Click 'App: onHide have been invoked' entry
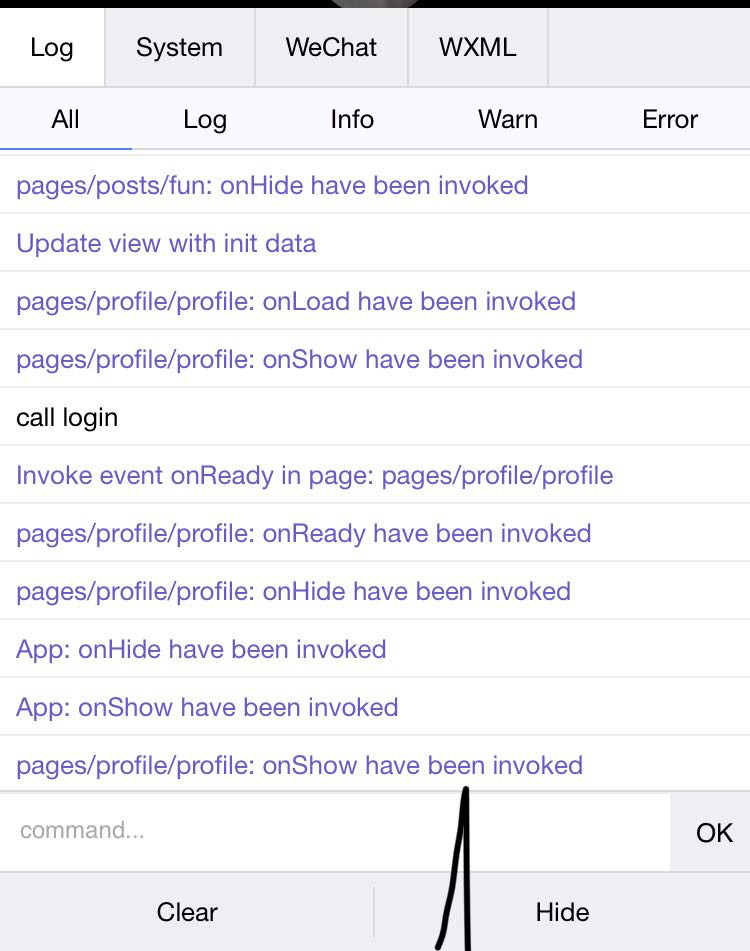 coord(201,649)
